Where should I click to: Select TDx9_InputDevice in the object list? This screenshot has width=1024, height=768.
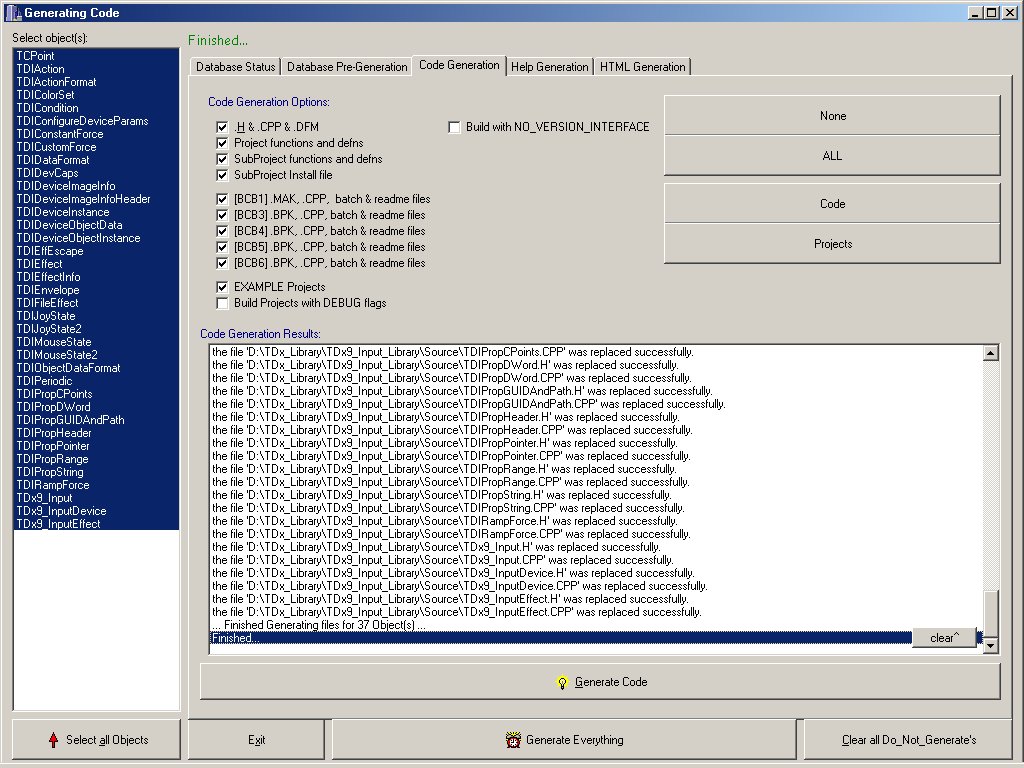pos(61,511)
